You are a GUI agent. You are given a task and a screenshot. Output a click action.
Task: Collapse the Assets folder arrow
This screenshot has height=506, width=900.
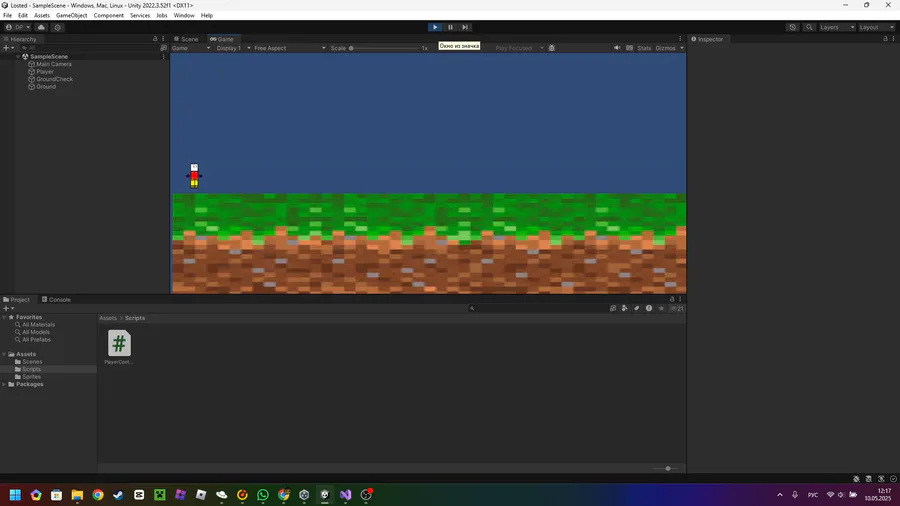(5, 354)
